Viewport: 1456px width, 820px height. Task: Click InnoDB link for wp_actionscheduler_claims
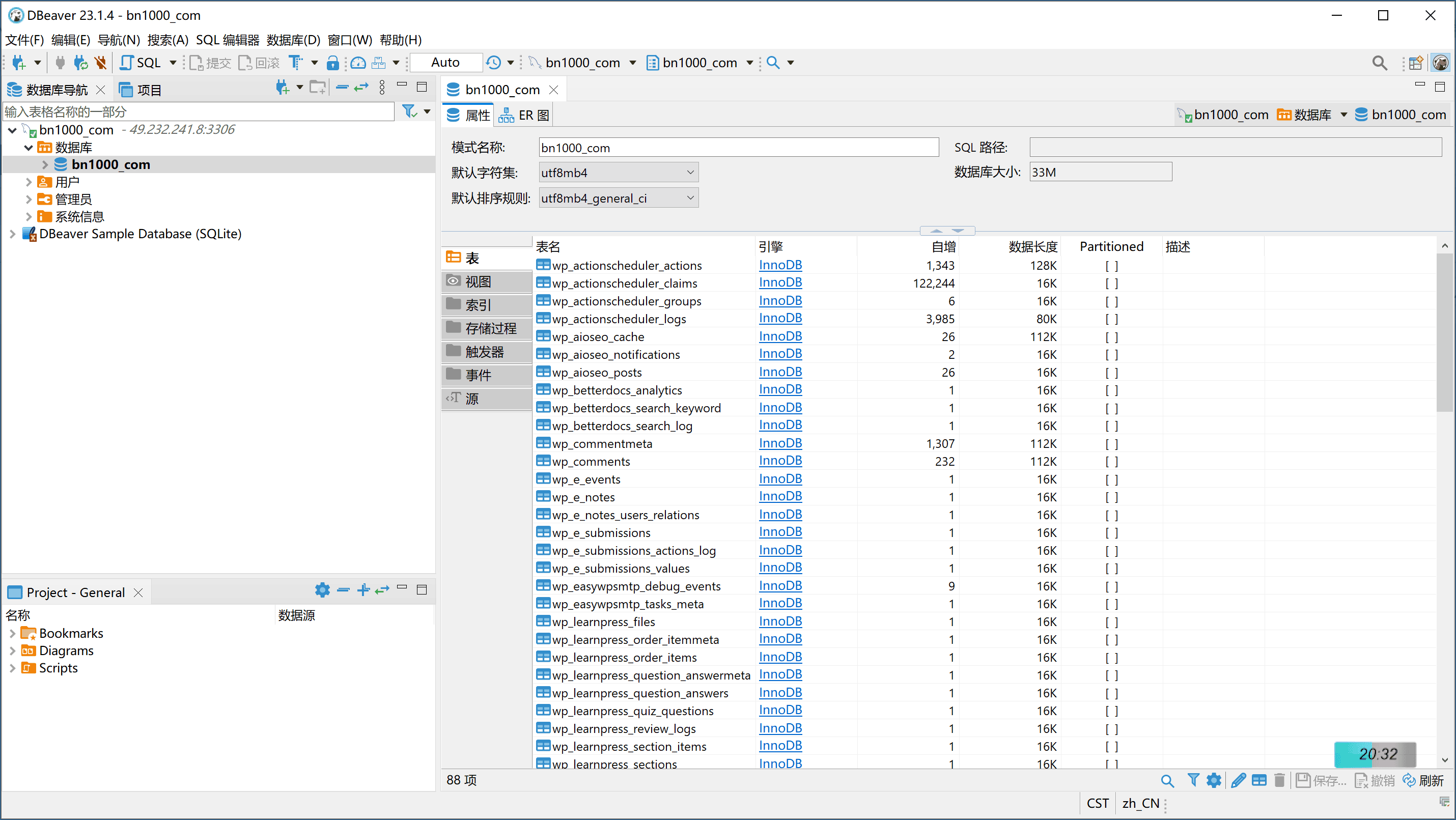pos(780,283)
